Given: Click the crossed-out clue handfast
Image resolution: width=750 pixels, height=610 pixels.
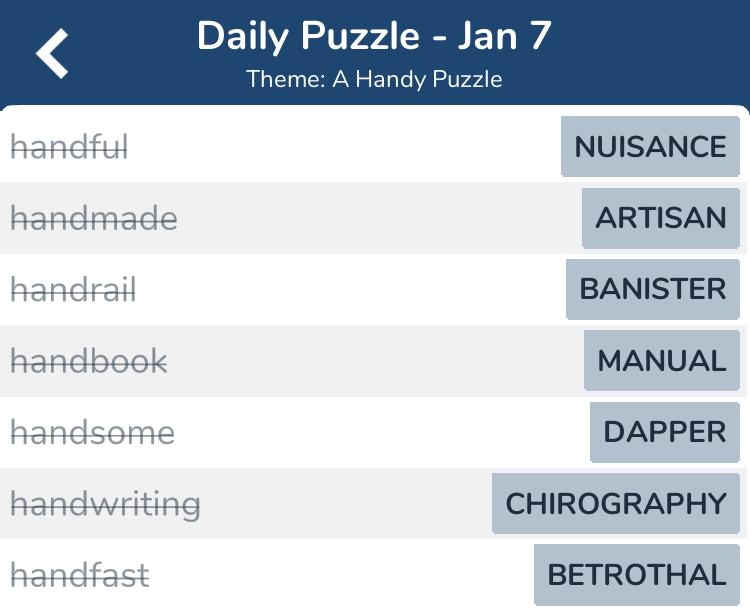Looking at the screenshot, I should coord(80,575).
